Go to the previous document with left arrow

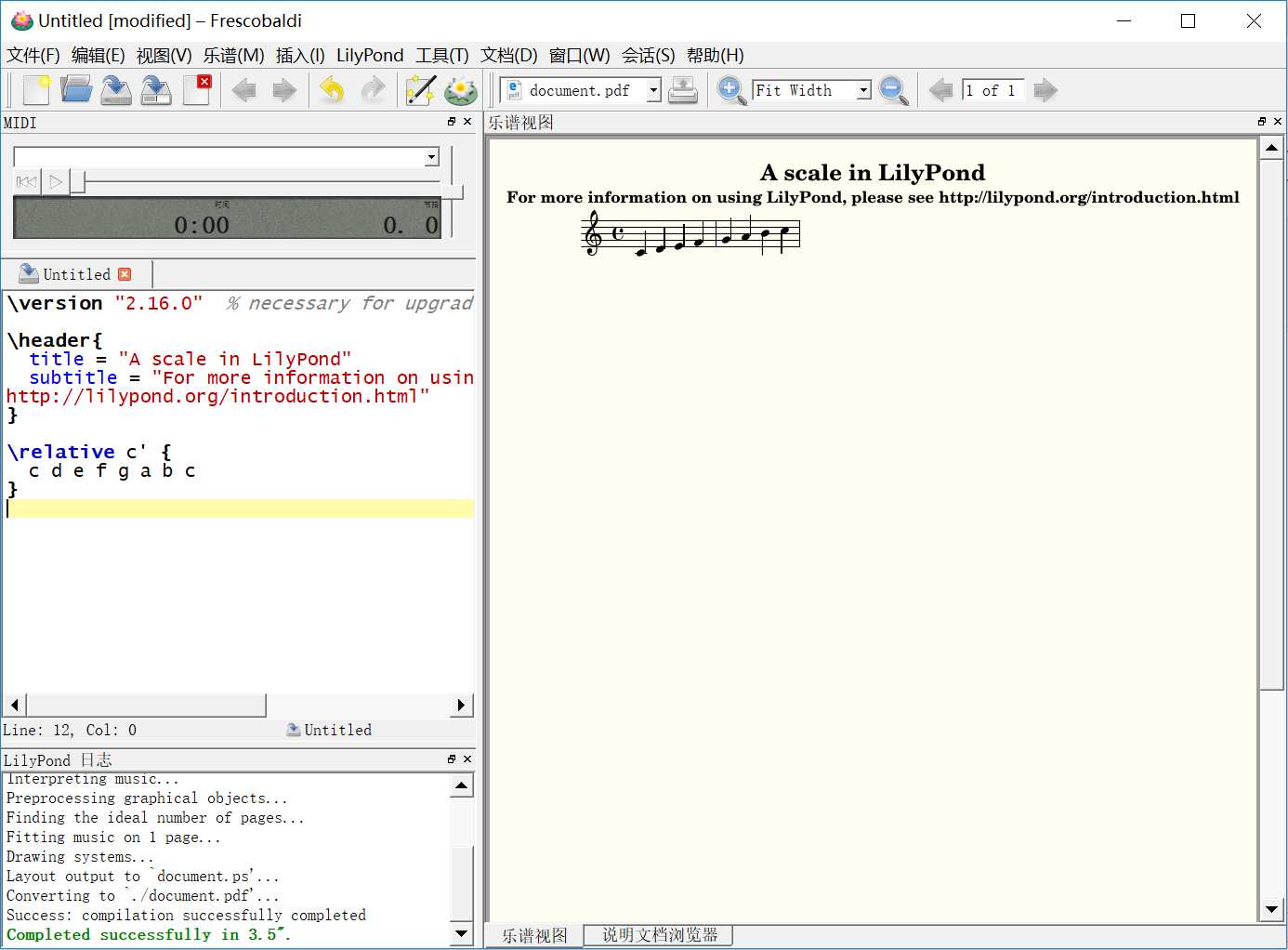[244, 90]
